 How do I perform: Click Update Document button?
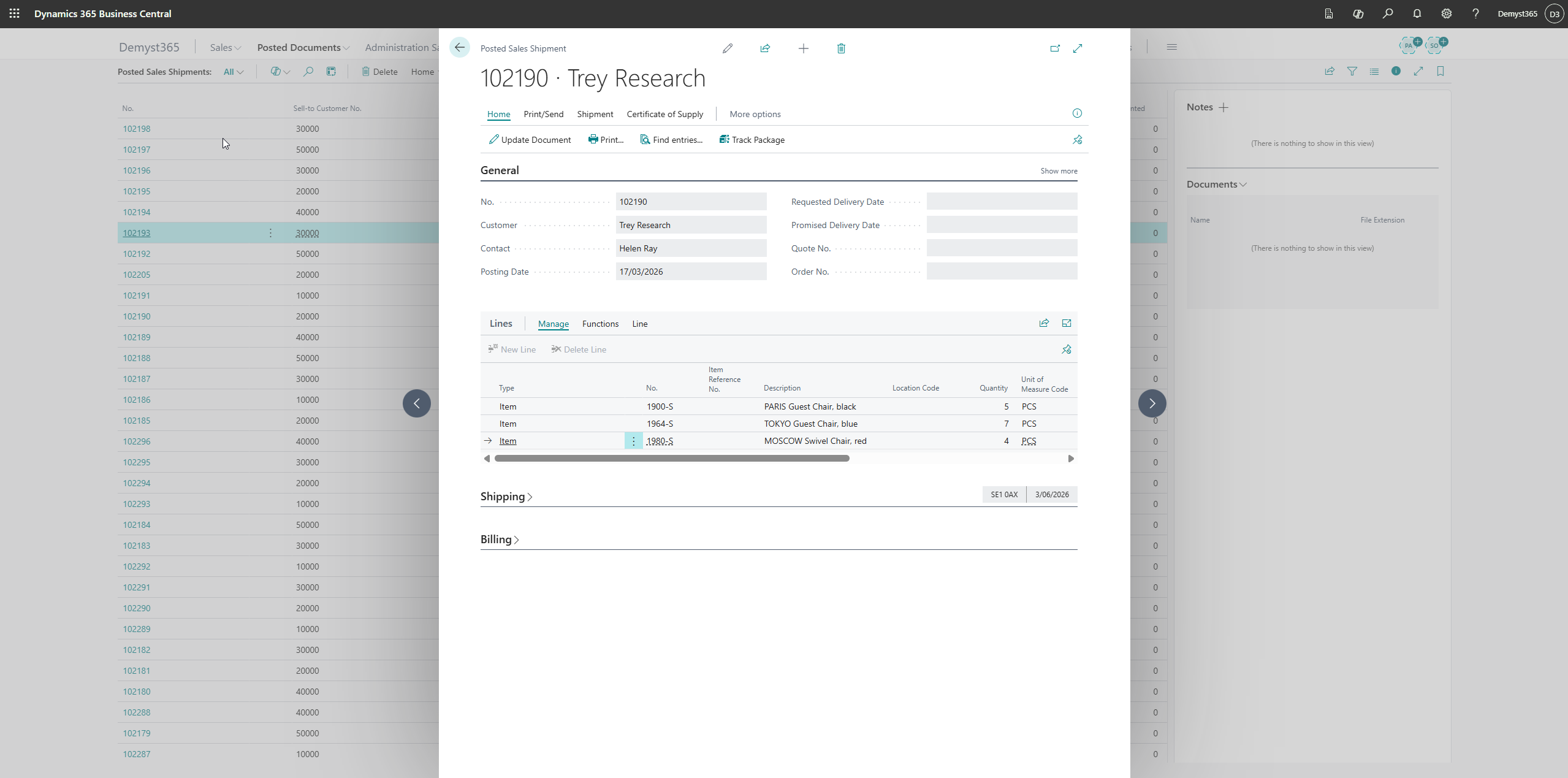pyautogui.click(x=530, y=140)
